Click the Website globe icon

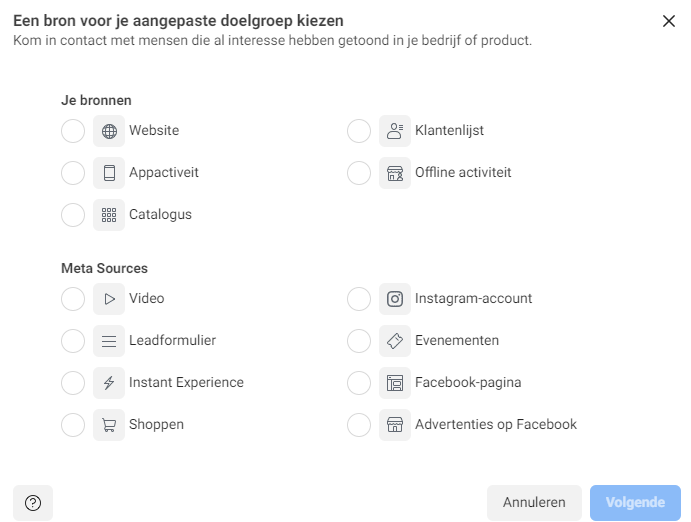click(109, 131)
